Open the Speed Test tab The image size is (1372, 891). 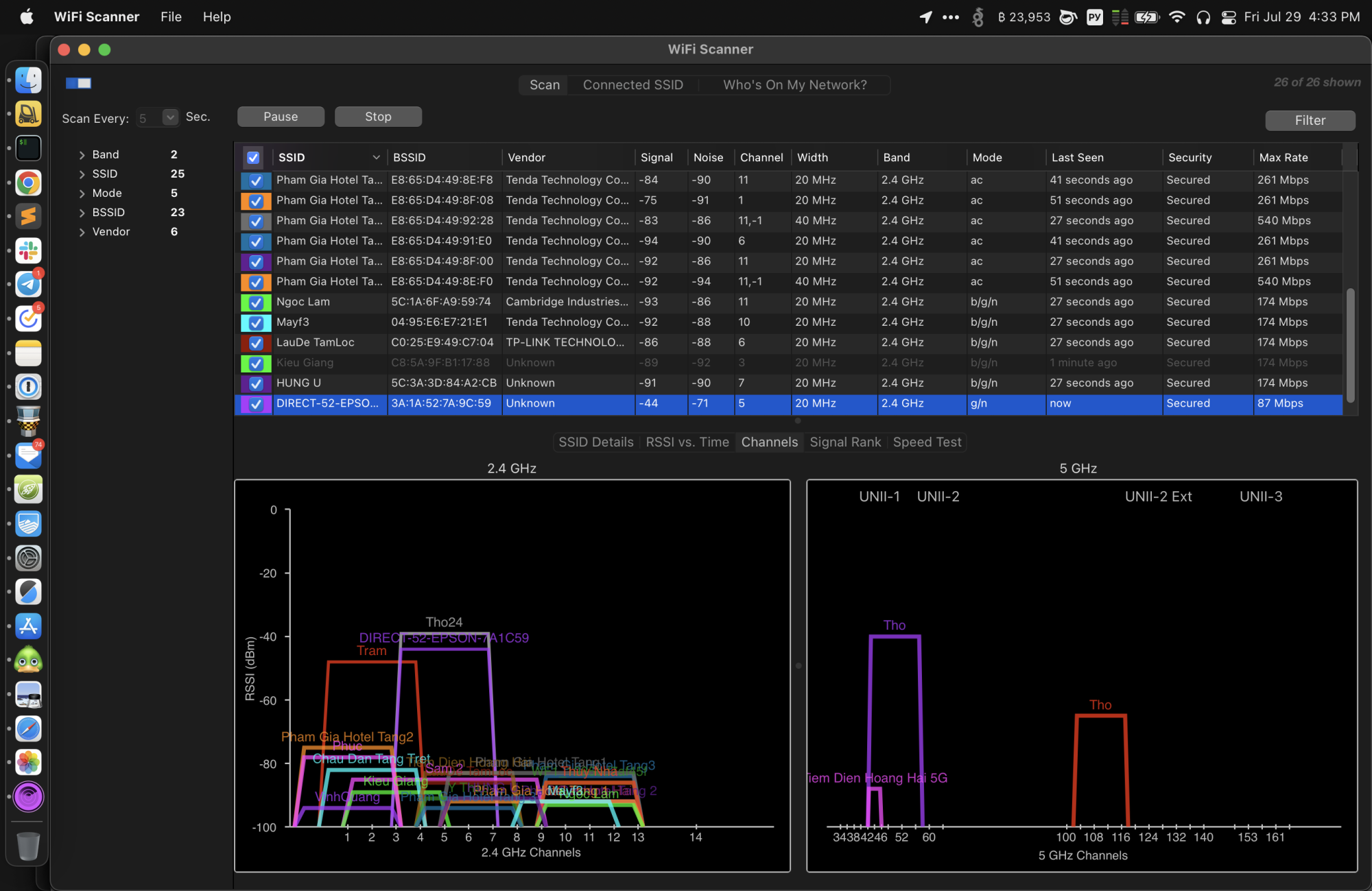click(927, 442)
